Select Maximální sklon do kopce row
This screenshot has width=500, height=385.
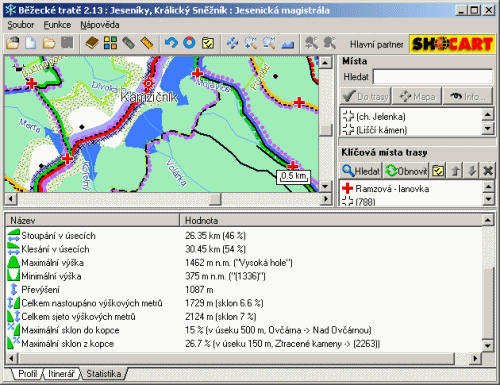tap(244, 330)
